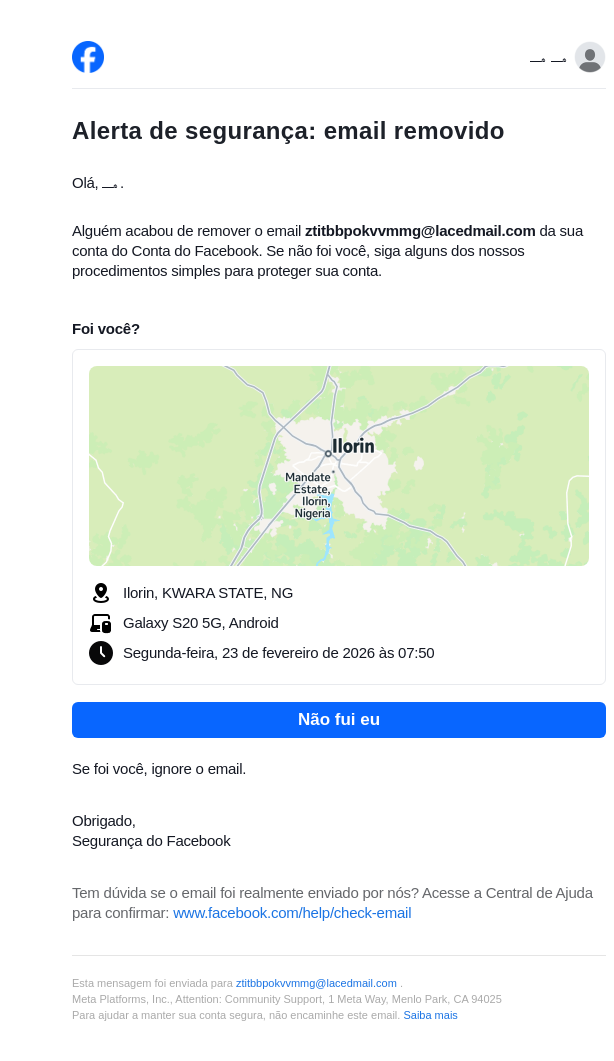
Task: Click the bold Ilorin city label on map
Action: coord(353,446)
